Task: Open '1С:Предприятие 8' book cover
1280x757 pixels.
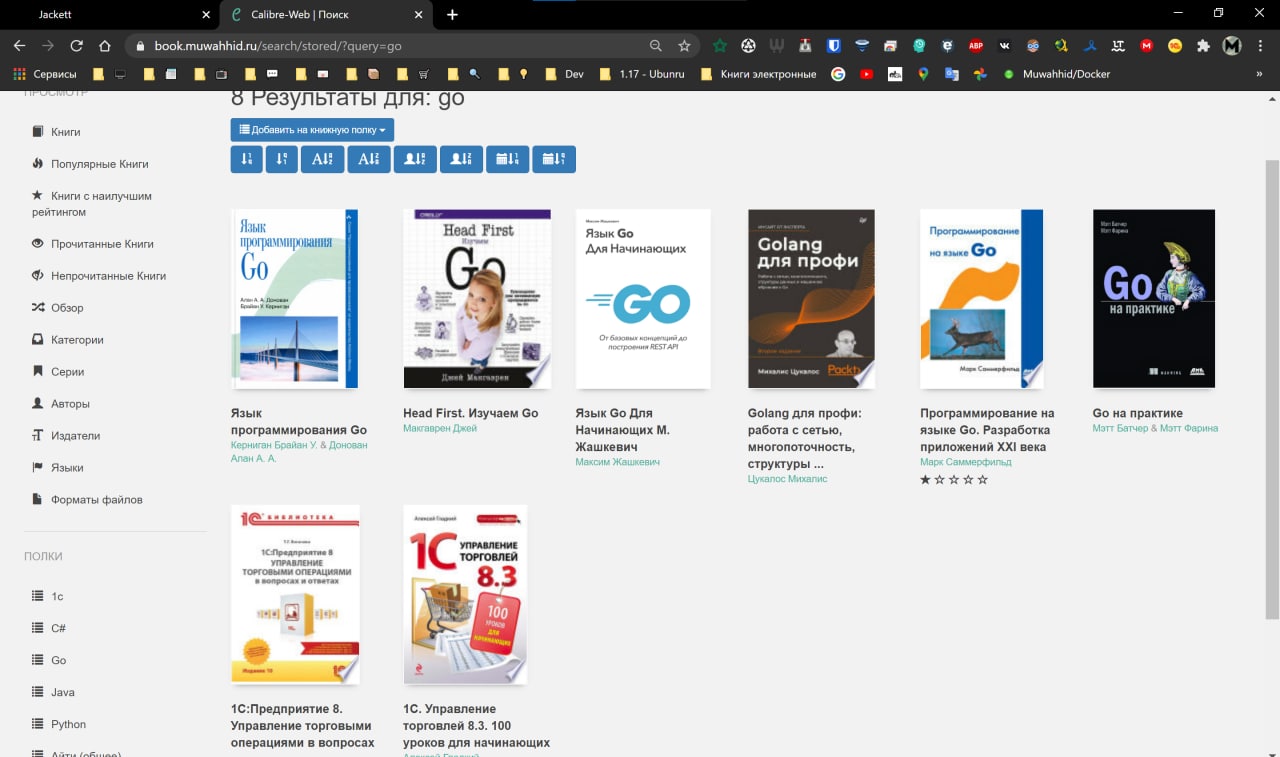Action: [x=295, y=594]
